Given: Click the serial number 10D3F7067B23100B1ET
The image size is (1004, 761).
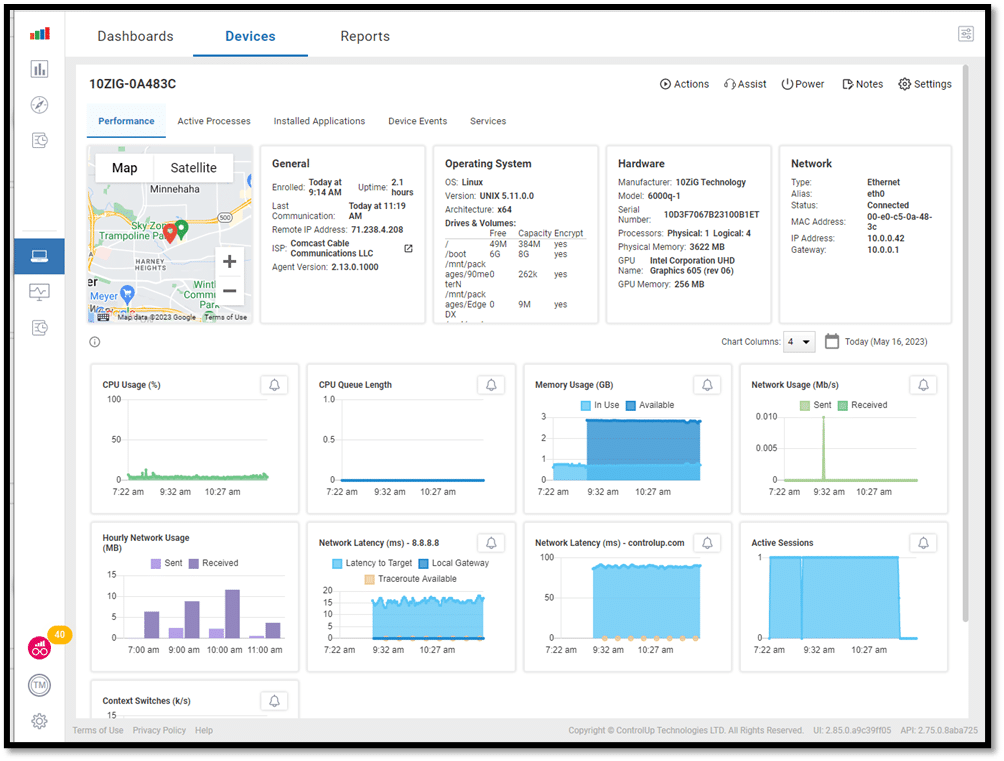Looking at the screenshot, I should [x=711, y=215].
